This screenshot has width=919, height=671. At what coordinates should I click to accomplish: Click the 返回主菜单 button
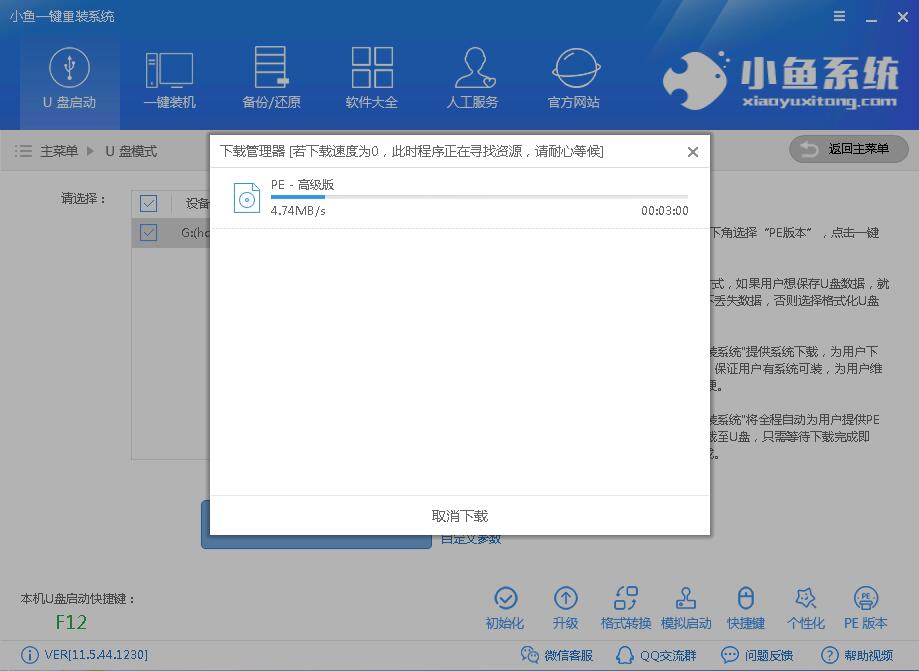(848, 148)
